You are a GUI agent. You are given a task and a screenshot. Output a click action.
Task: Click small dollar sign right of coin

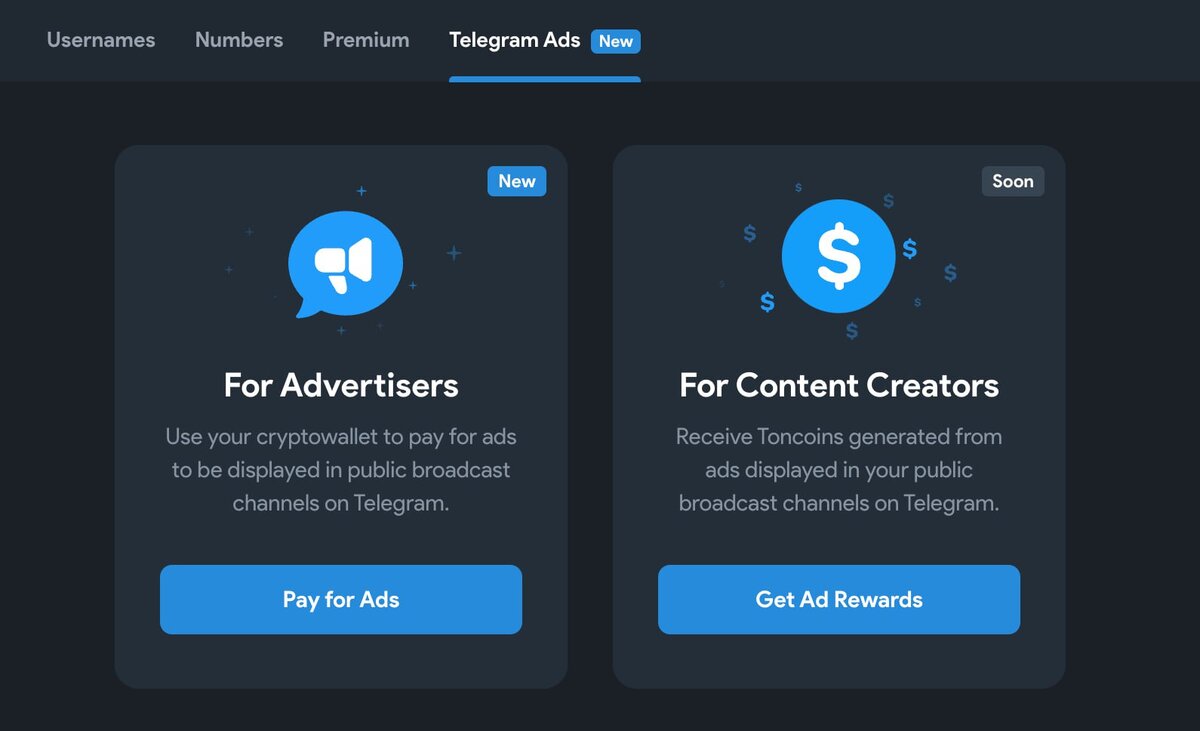click(x=910, y=248)
